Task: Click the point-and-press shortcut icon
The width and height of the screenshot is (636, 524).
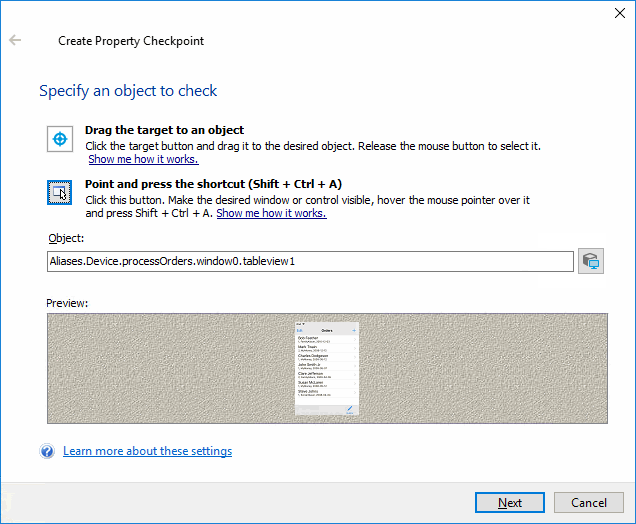Action: pos(60,192)
